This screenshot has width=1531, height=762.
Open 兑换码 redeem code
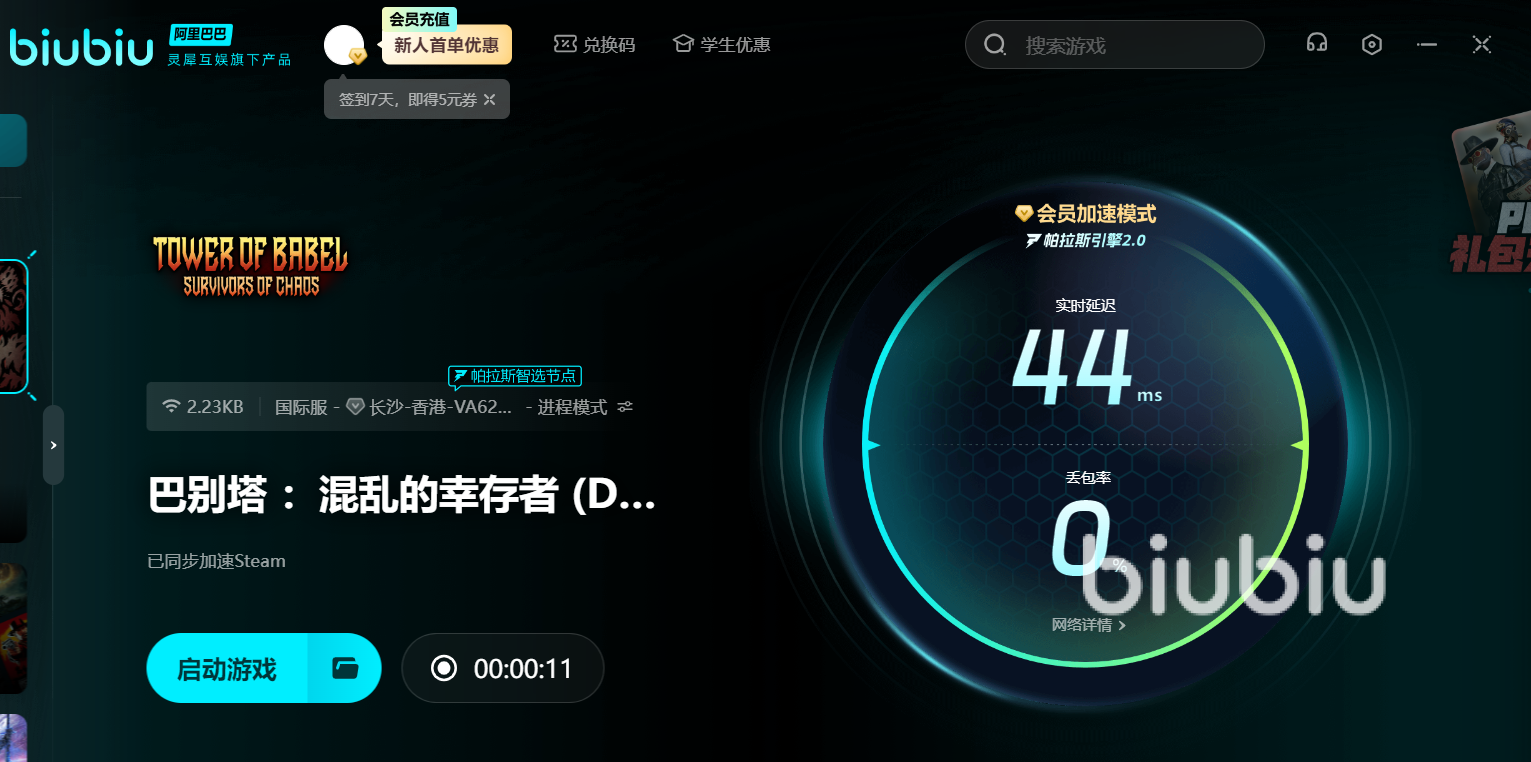click(x=595, y=45)
